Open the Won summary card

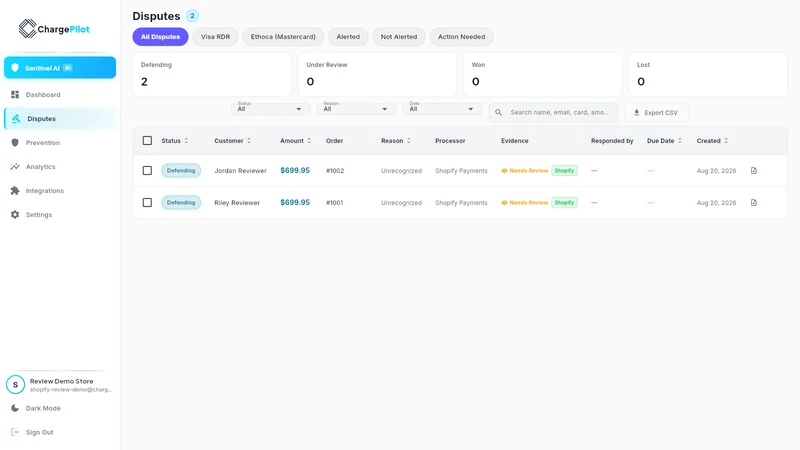tap(542, 74)
